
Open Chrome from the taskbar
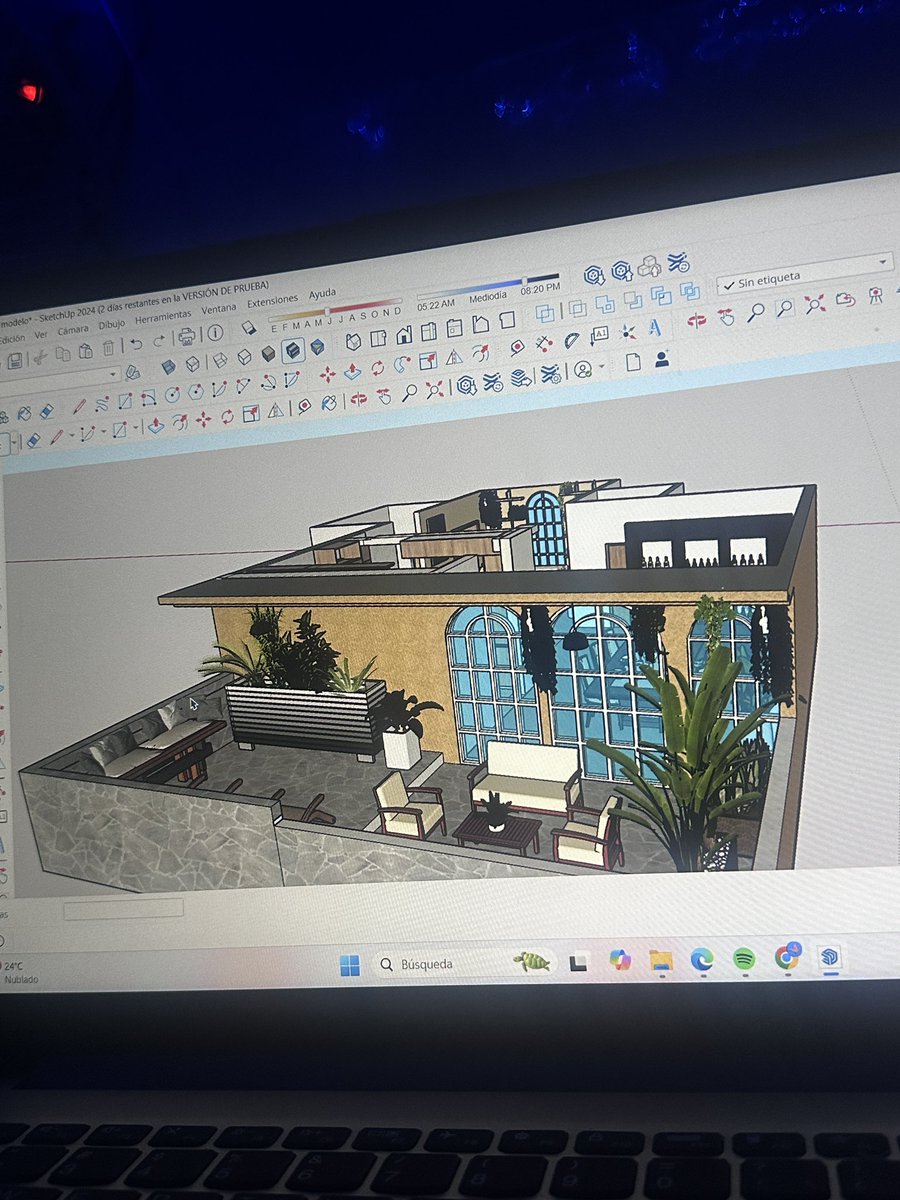coord(787,956)
